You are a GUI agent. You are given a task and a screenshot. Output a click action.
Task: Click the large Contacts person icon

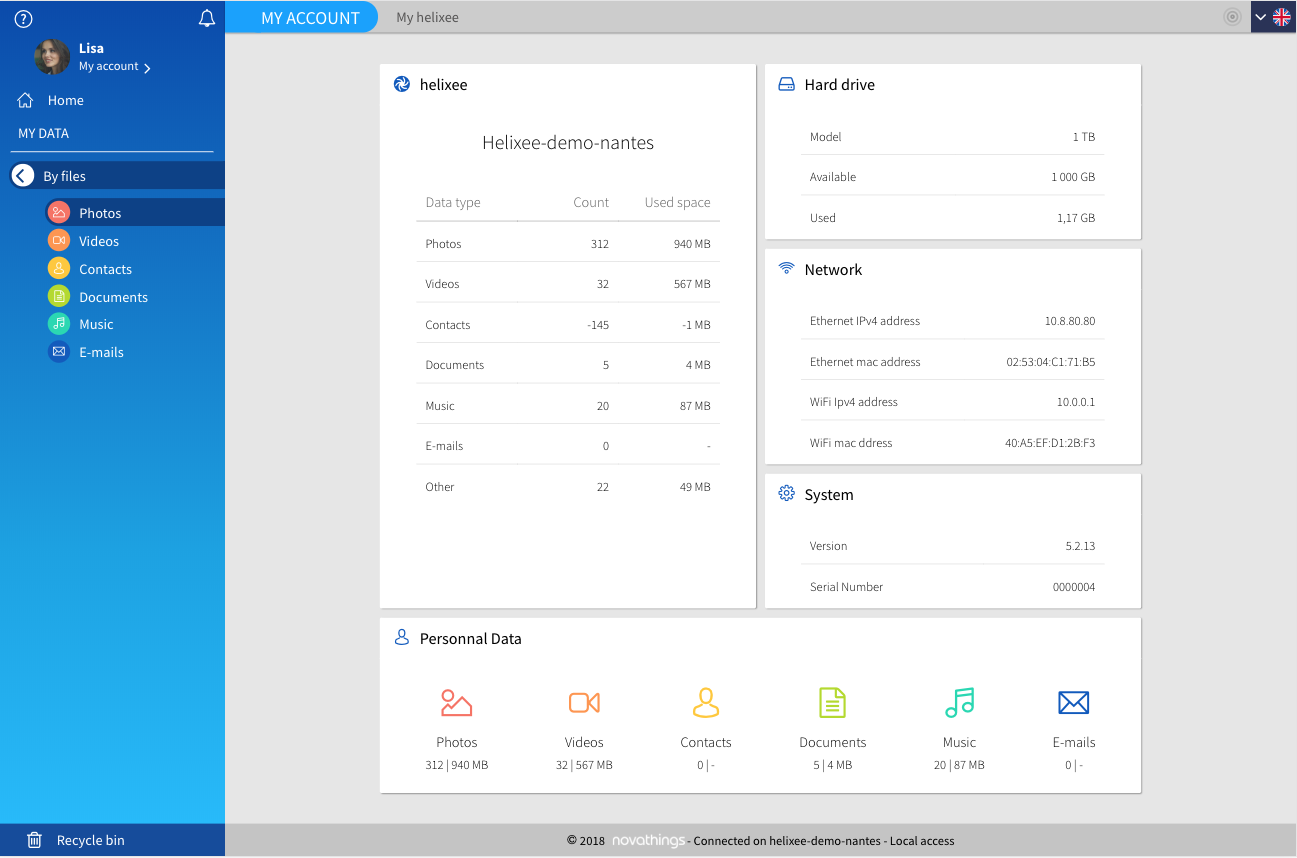tap(706, 703)
